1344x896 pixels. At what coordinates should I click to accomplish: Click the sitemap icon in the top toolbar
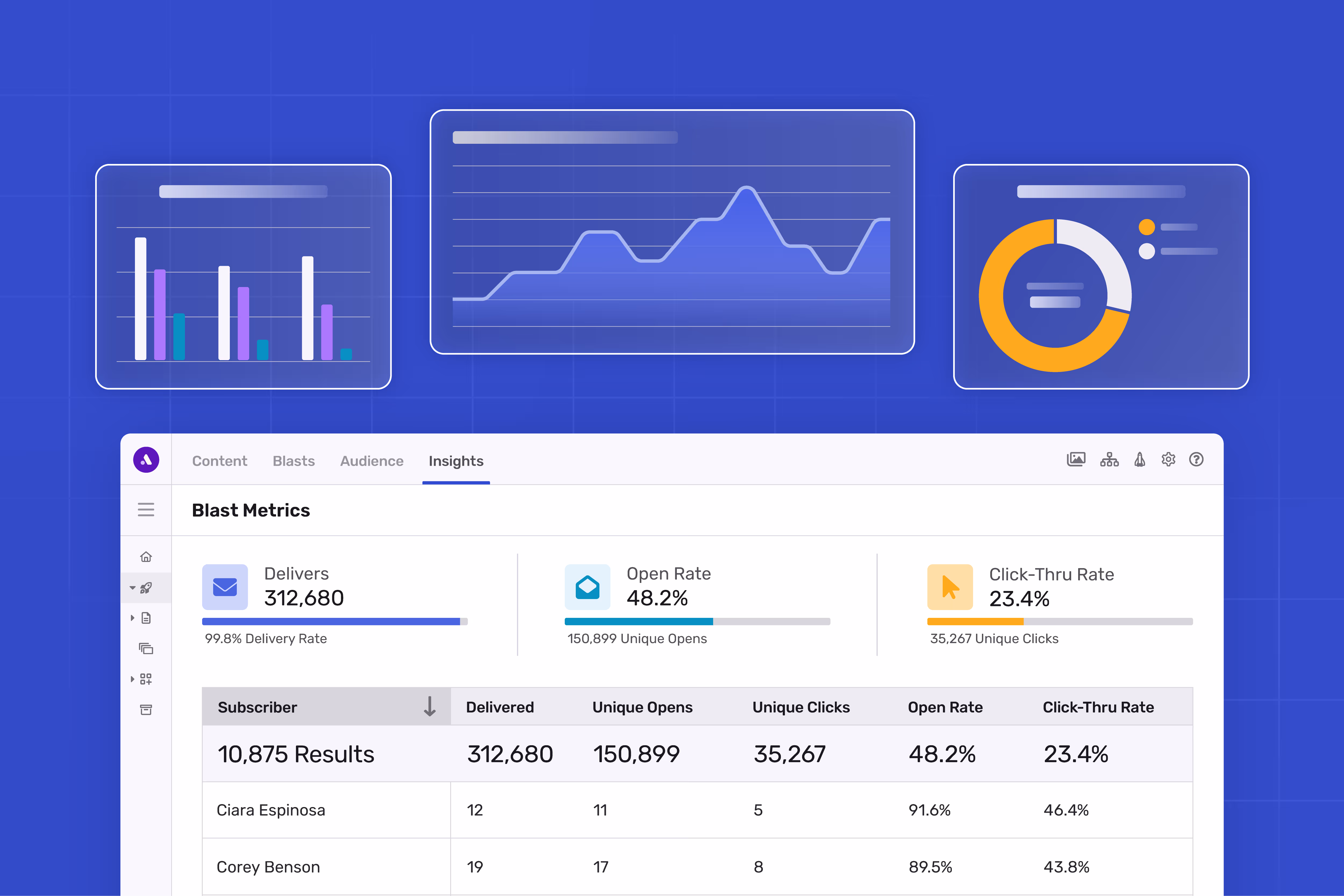[1109, 460]
